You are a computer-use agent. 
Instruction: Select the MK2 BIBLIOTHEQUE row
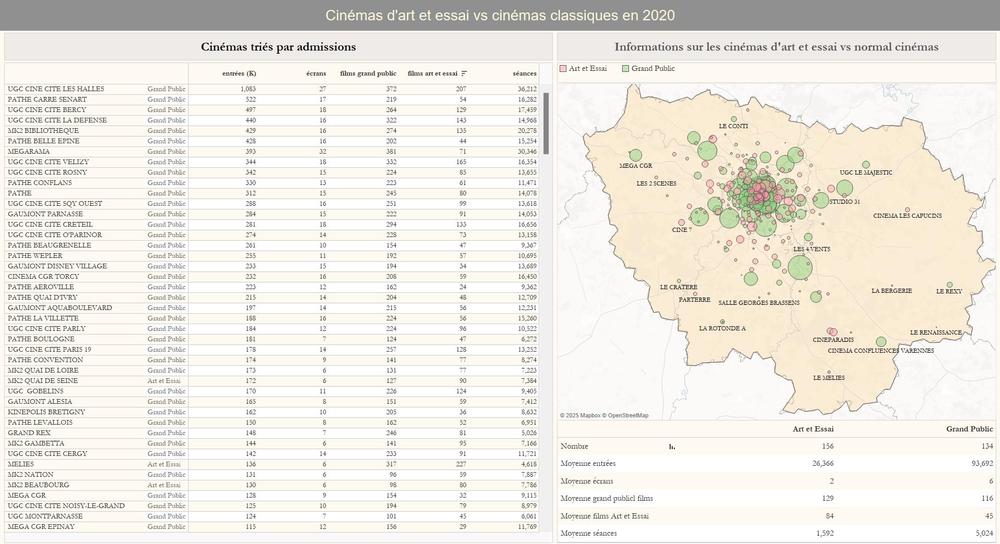(x=272, y=131)
